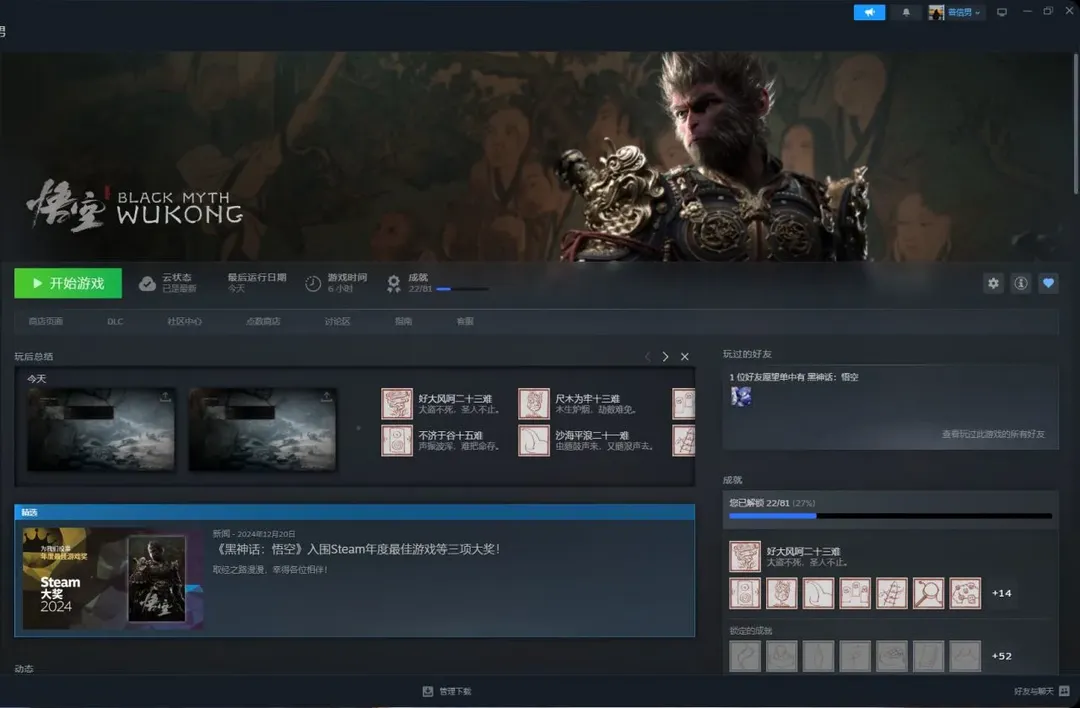This screenshot has width=1080, height=708.
Task: Click the curved horn achievement icon in sidebar
Action: [818, 593]
